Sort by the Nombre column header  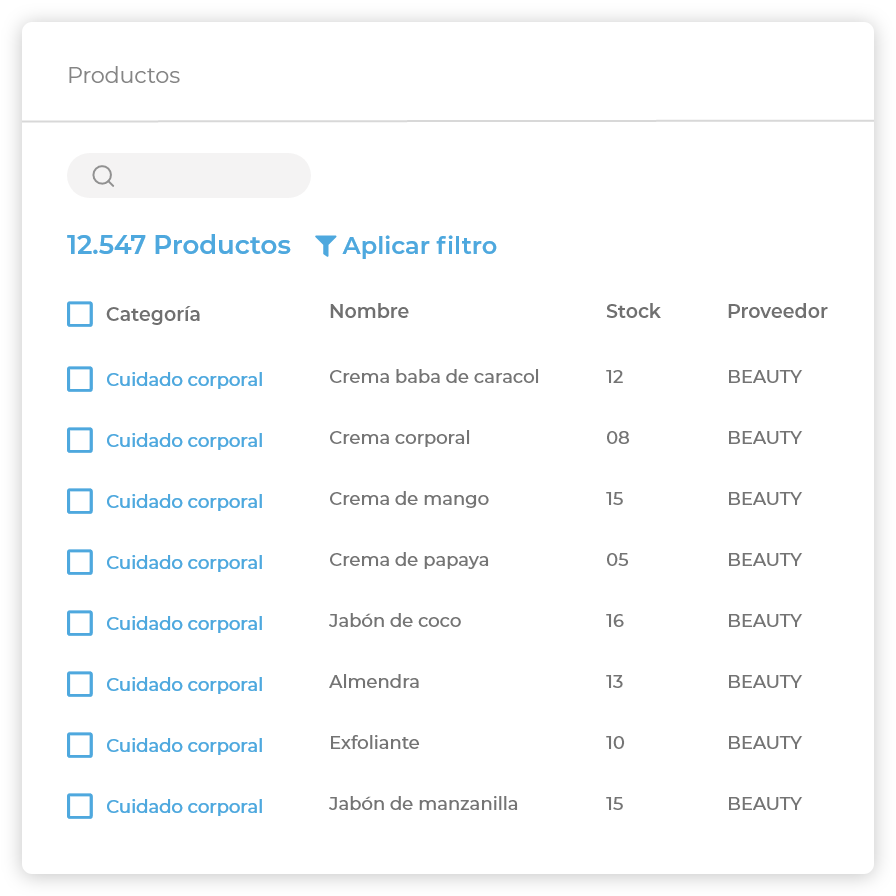coord(369,311)
